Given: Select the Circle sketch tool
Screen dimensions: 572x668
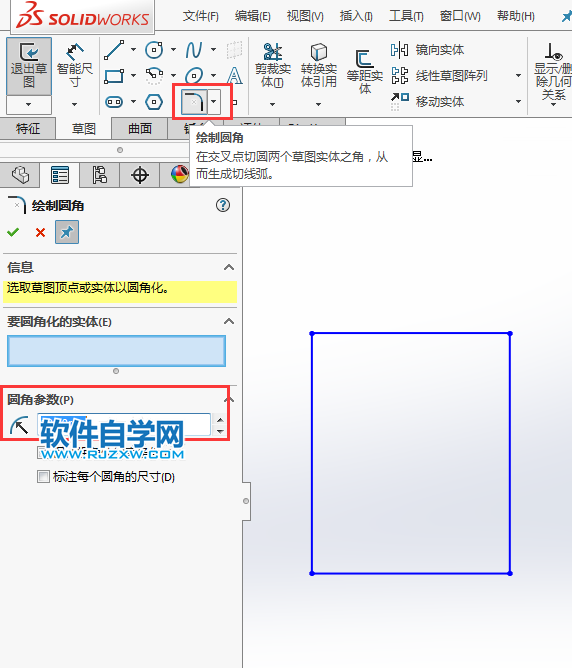Looking at the screenshot, I should click(154, 50).
